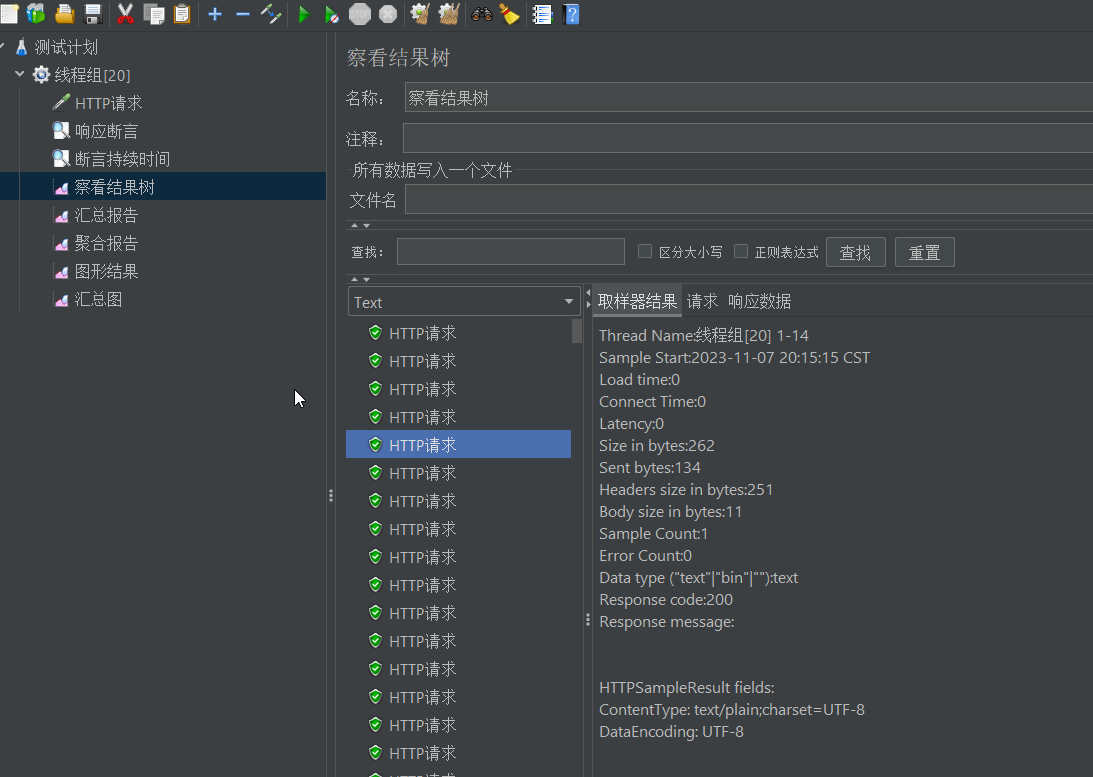This screenshot has width=1093, height=777.
Task: Click the Sent bytes:134 line
Action: click(650, 468)
